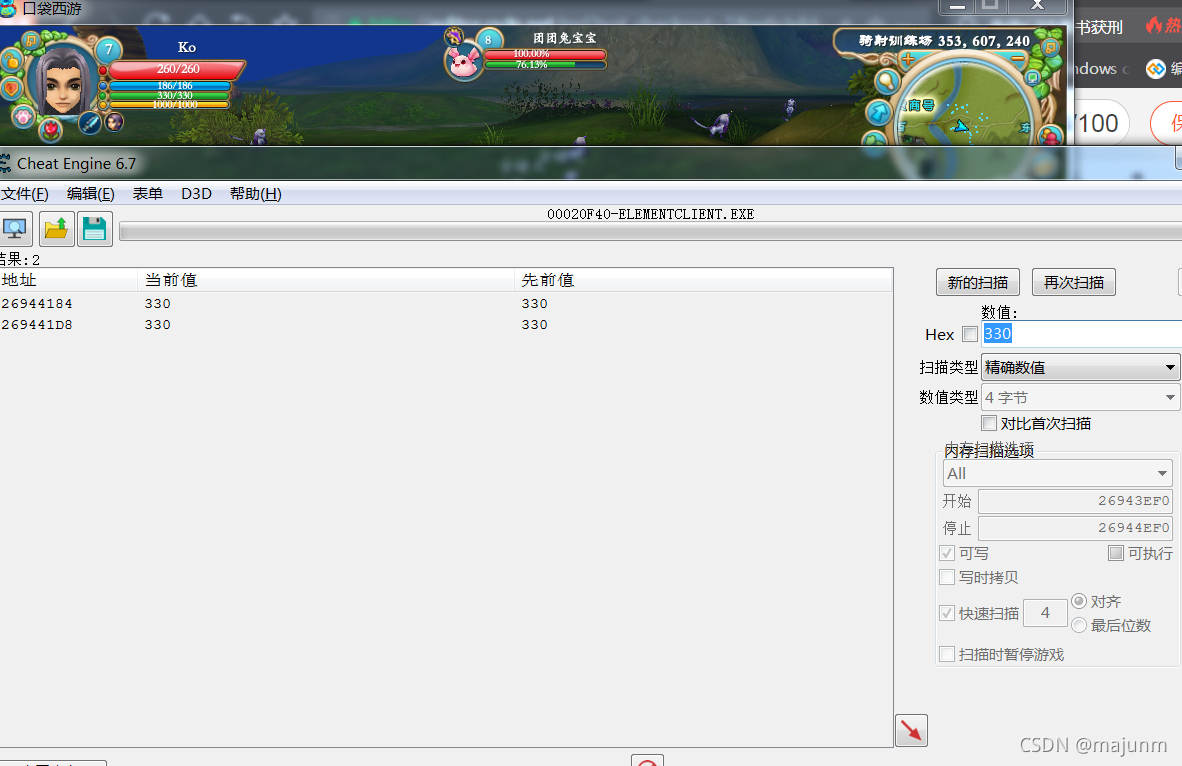Tick the 对比首次扫描 checkbox
1182x766 pixels.
(x=989, y=423)
